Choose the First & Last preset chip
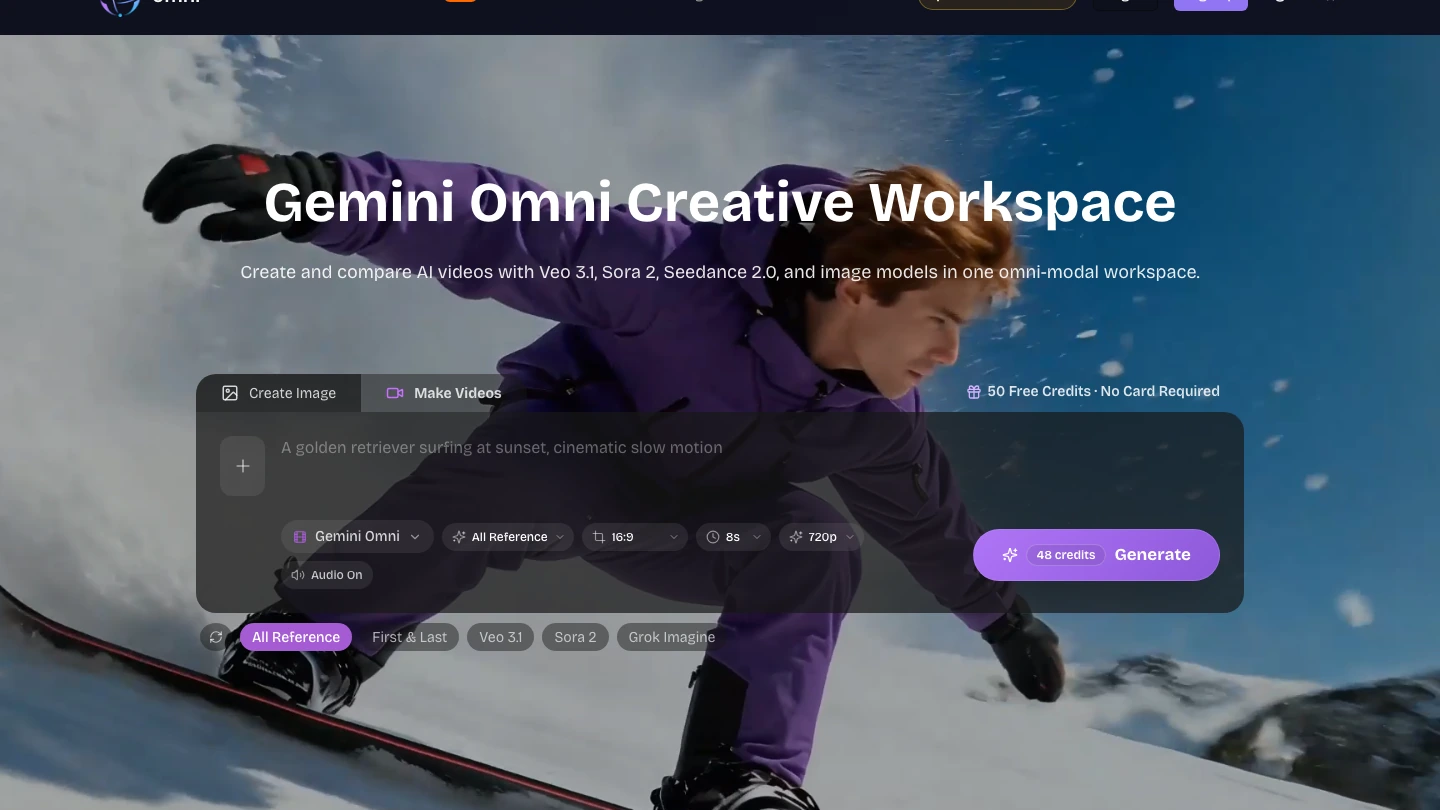Image resolution: width=1440 pixels, height=810 pixels. click(410, 637)
